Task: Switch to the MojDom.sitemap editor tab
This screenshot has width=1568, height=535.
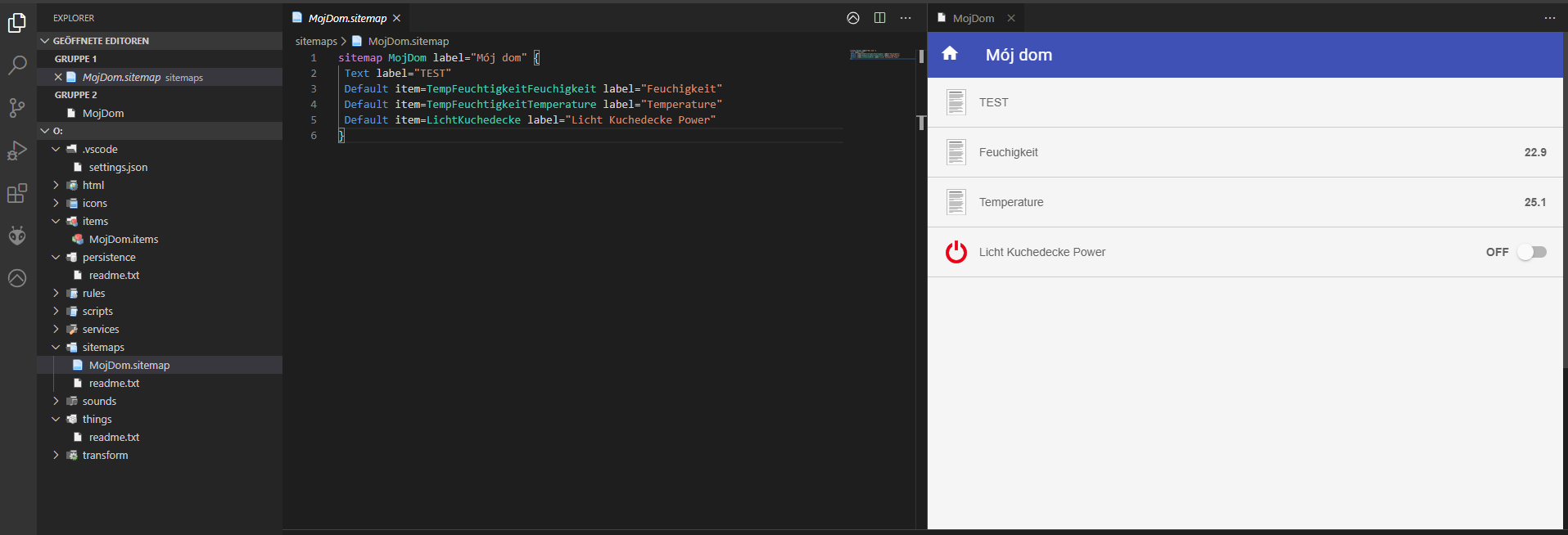Action: (x=346, y=18)
